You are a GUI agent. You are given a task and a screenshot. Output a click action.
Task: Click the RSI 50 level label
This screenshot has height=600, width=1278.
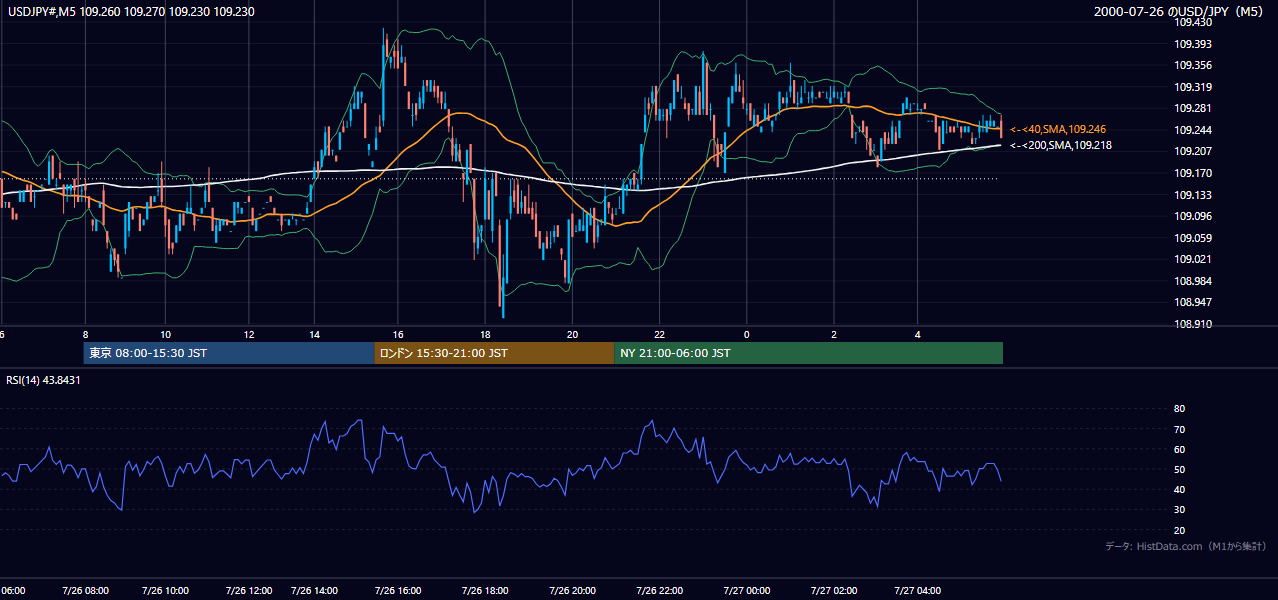[x=1179, y=470]
